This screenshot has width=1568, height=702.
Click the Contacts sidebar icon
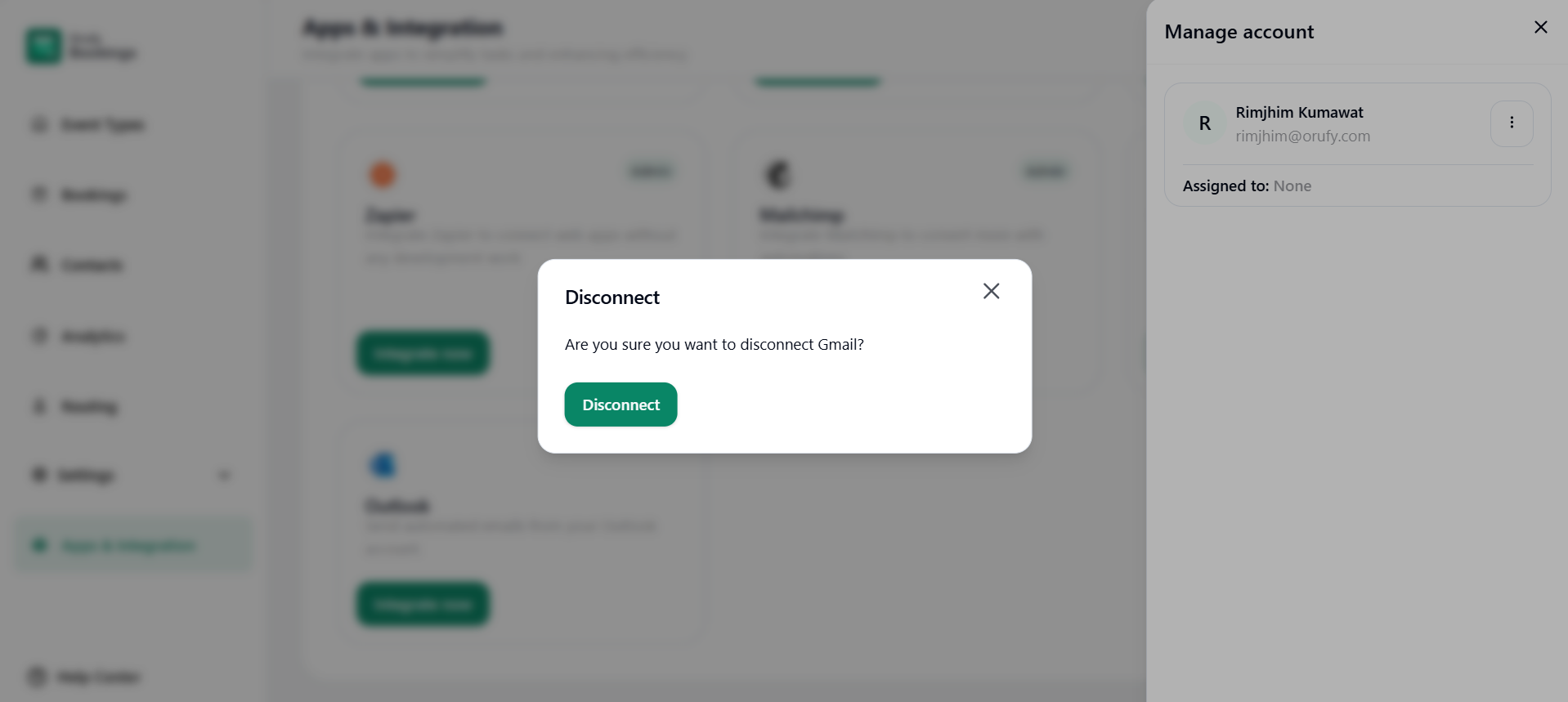pyautogui.click(x=39, y=264)
